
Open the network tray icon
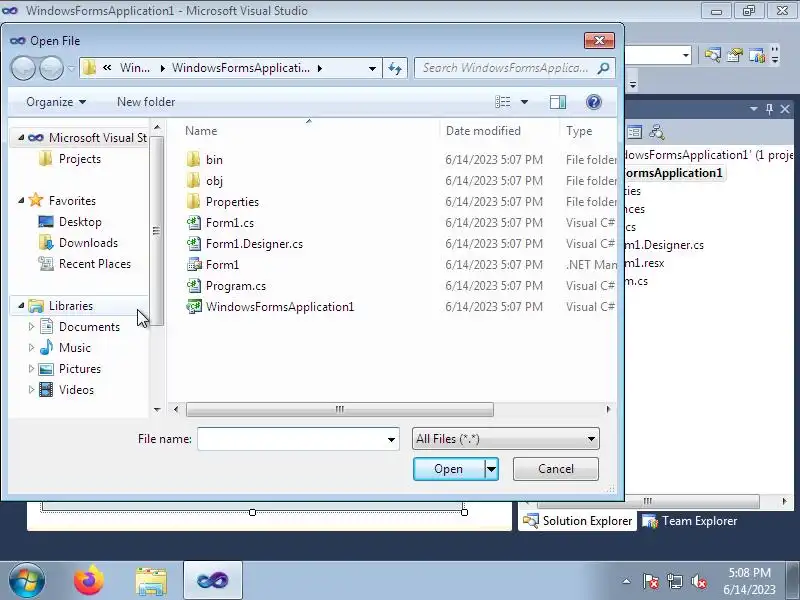pyautogui.click(x=674, y=581)
